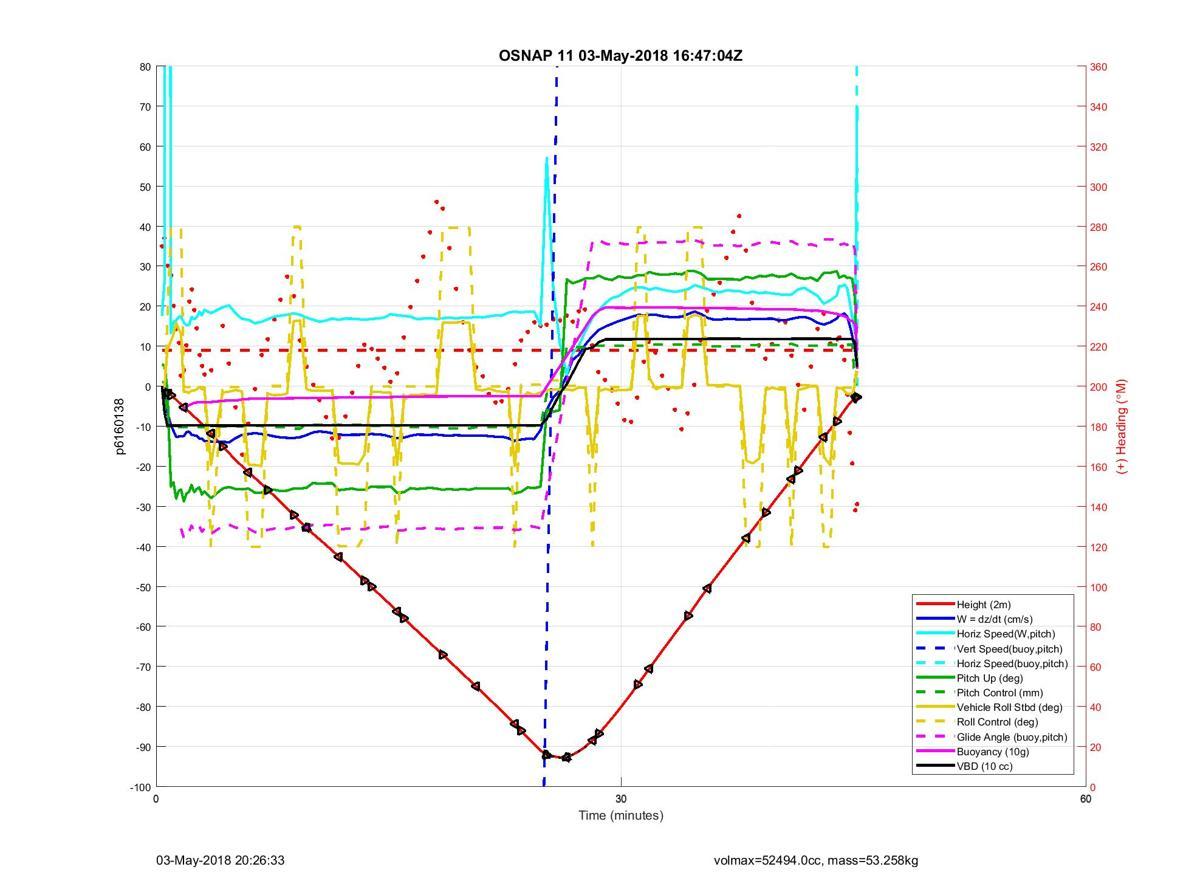Select the p6160138 axis label
This screenshot has height=885, width=1200.
click(x=120, y=427)
